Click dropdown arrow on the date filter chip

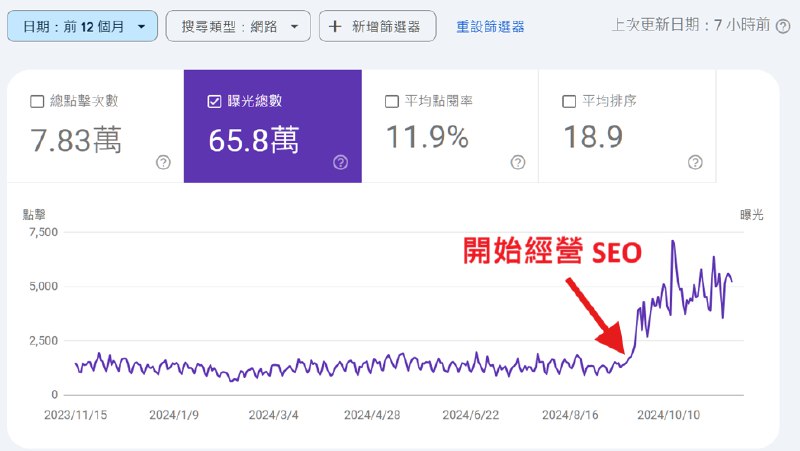(x=141, y=27)
